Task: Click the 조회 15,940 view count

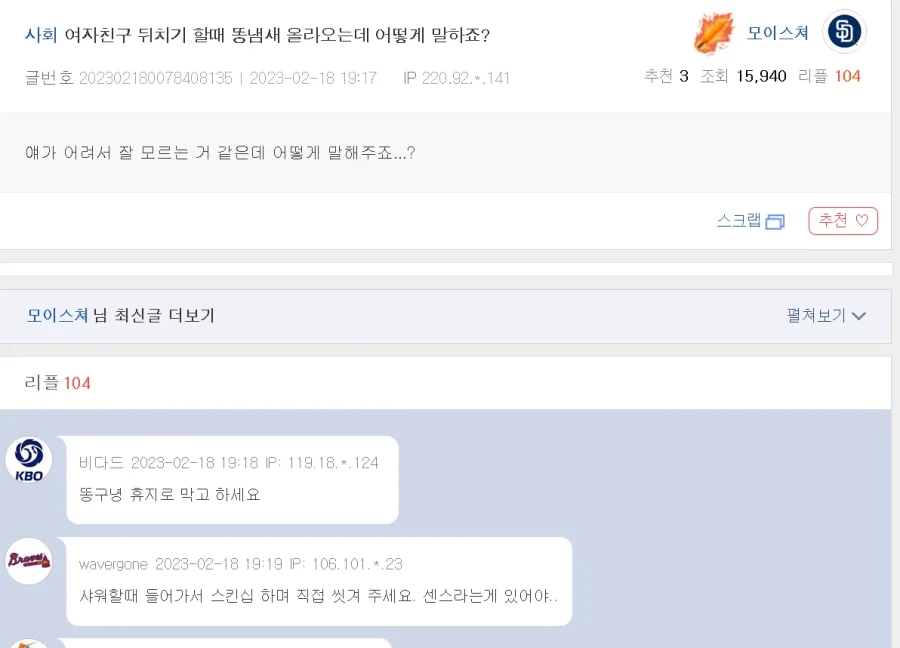Action: point(745,75)
